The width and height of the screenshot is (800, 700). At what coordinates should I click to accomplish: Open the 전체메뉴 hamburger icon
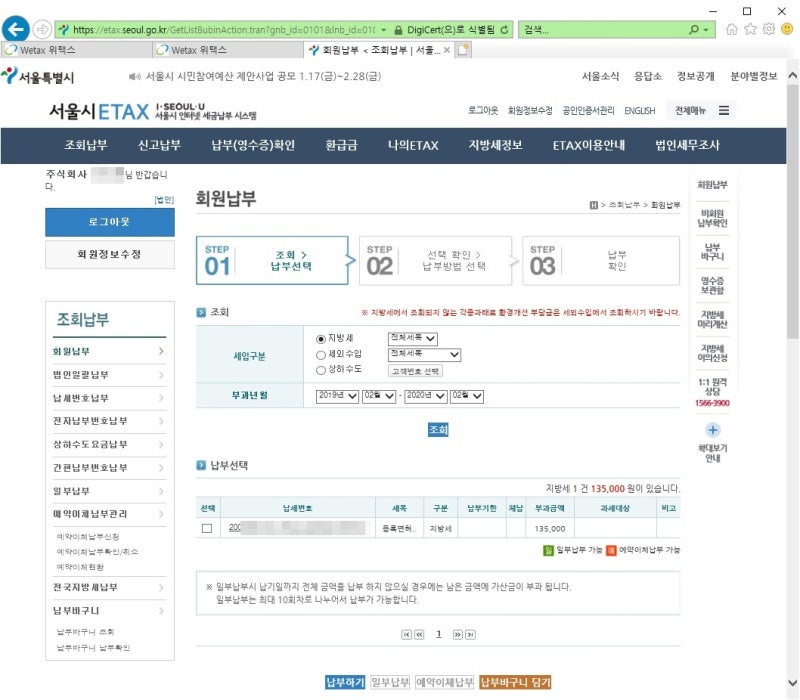[x=723, y=110]
